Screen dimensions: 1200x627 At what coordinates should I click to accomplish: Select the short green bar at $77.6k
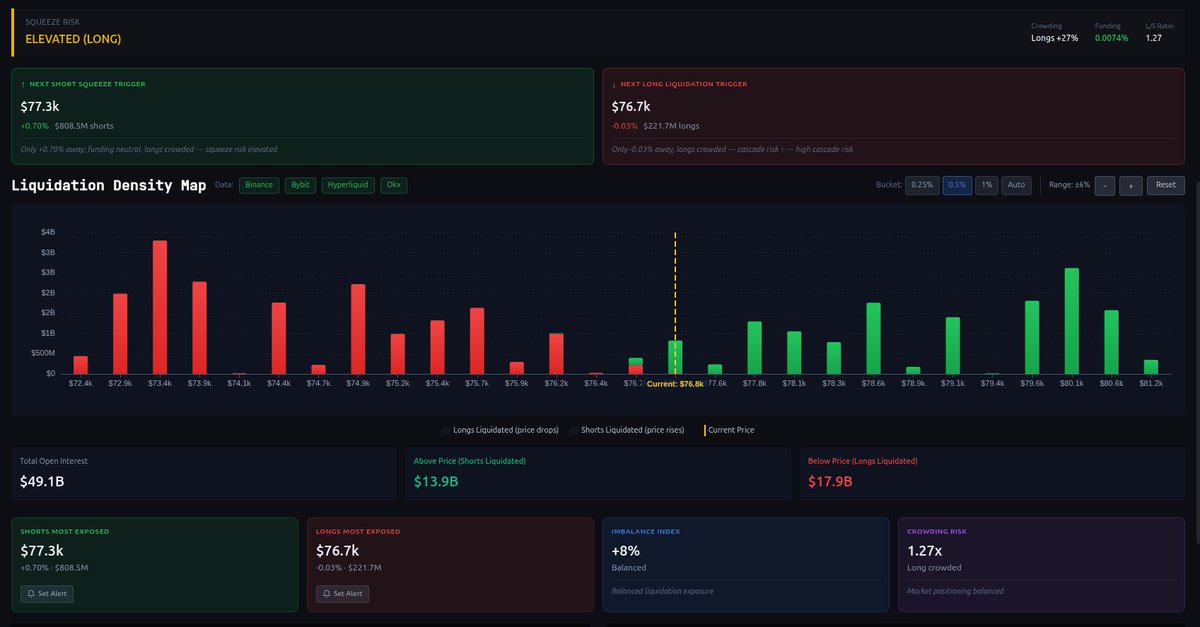[715, 369]
